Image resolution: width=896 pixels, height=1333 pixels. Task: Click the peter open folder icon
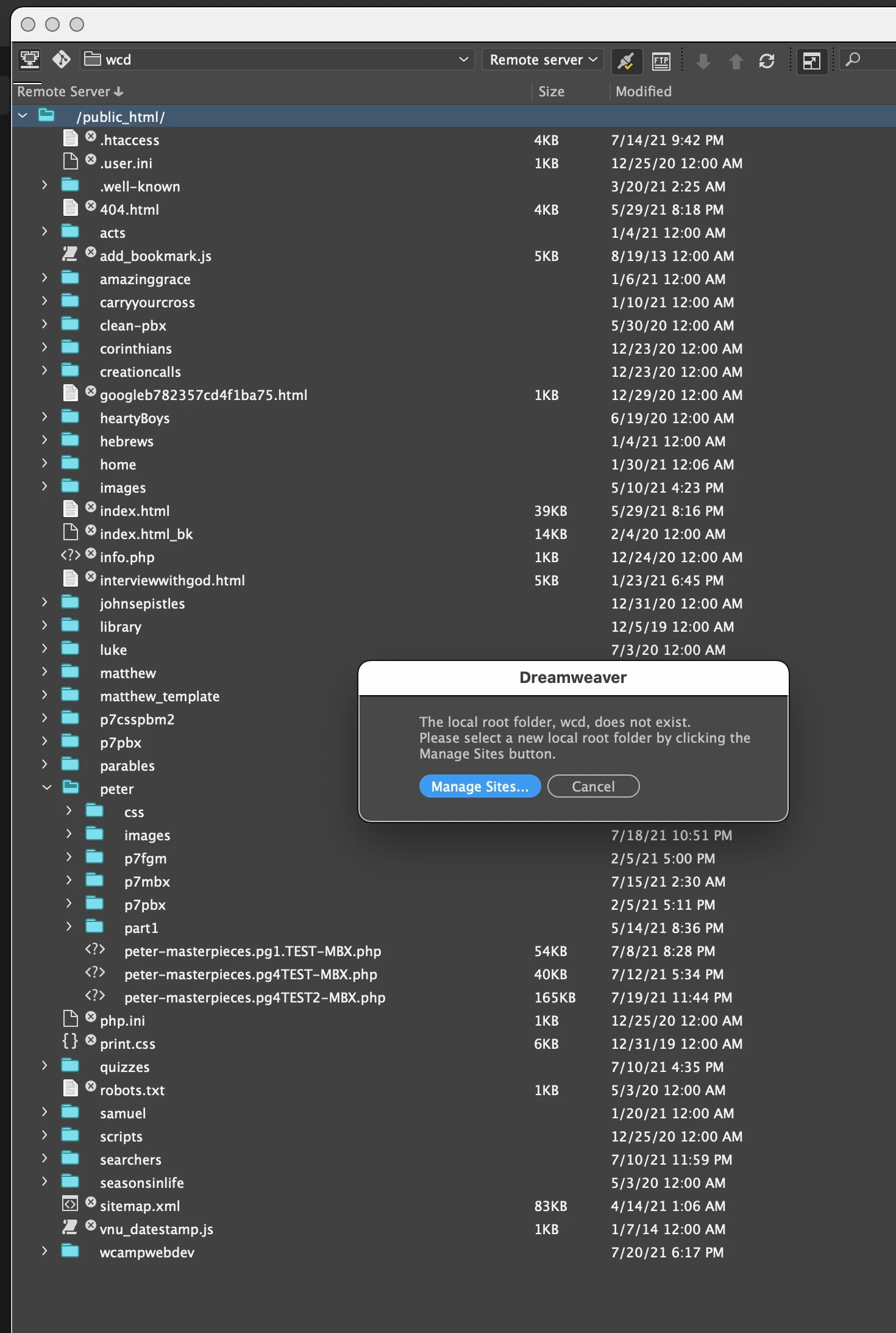tap(71, 787)
